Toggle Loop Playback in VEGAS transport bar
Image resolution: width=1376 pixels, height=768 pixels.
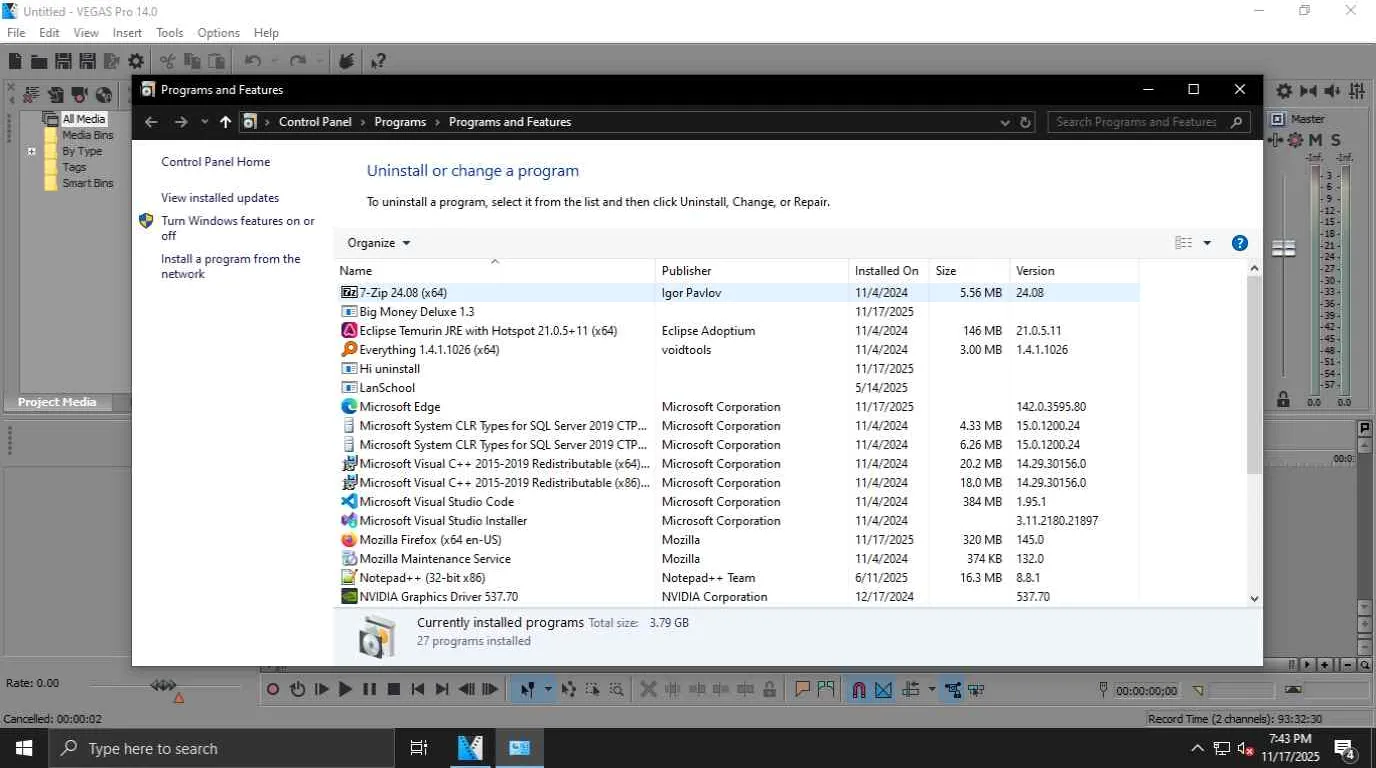pos(297,689)
